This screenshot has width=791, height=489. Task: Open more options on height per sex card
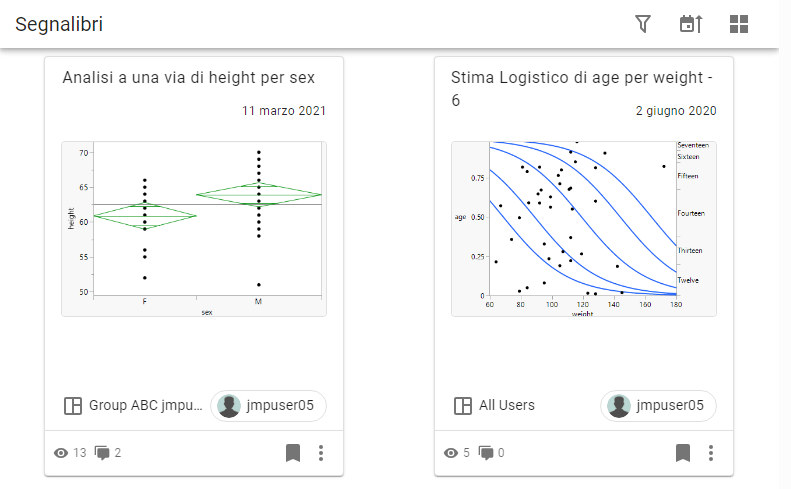[x=321, y=453]
